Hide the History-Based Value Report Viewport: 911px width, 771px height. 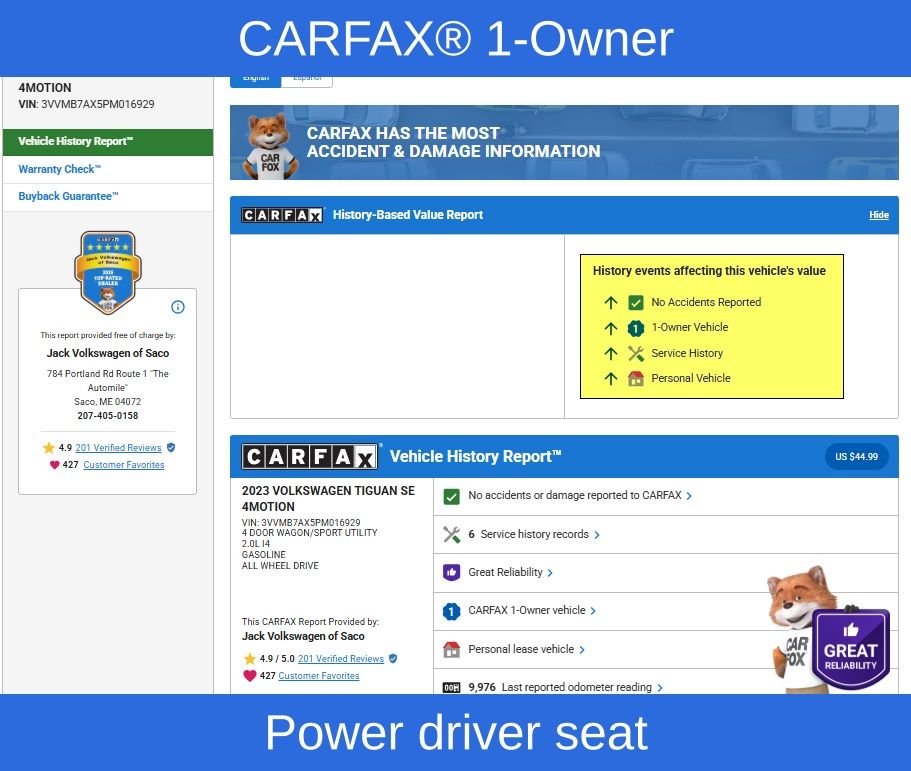click(x=878, y=215)
